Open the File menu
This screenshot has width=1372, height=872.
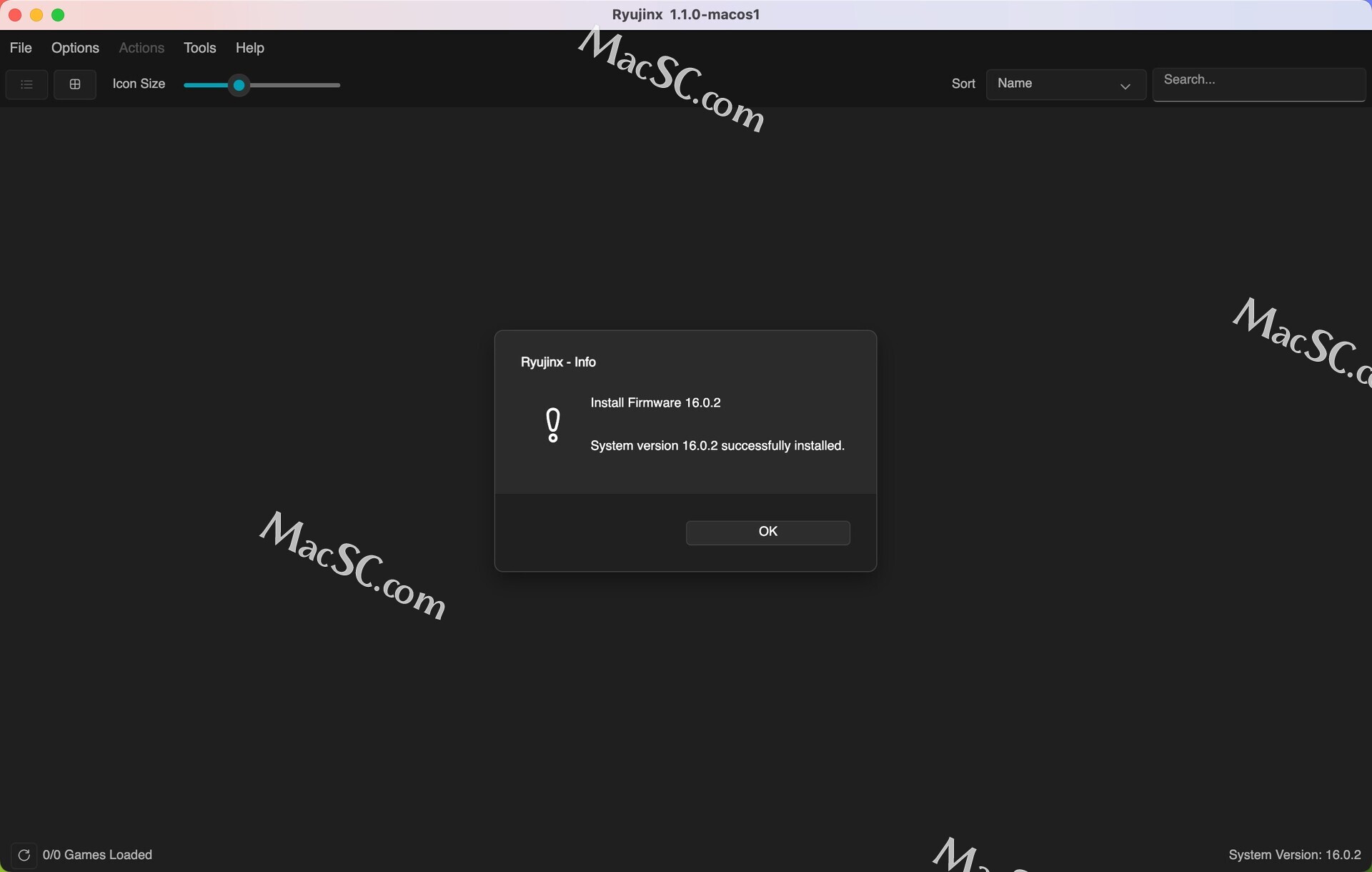21,48
